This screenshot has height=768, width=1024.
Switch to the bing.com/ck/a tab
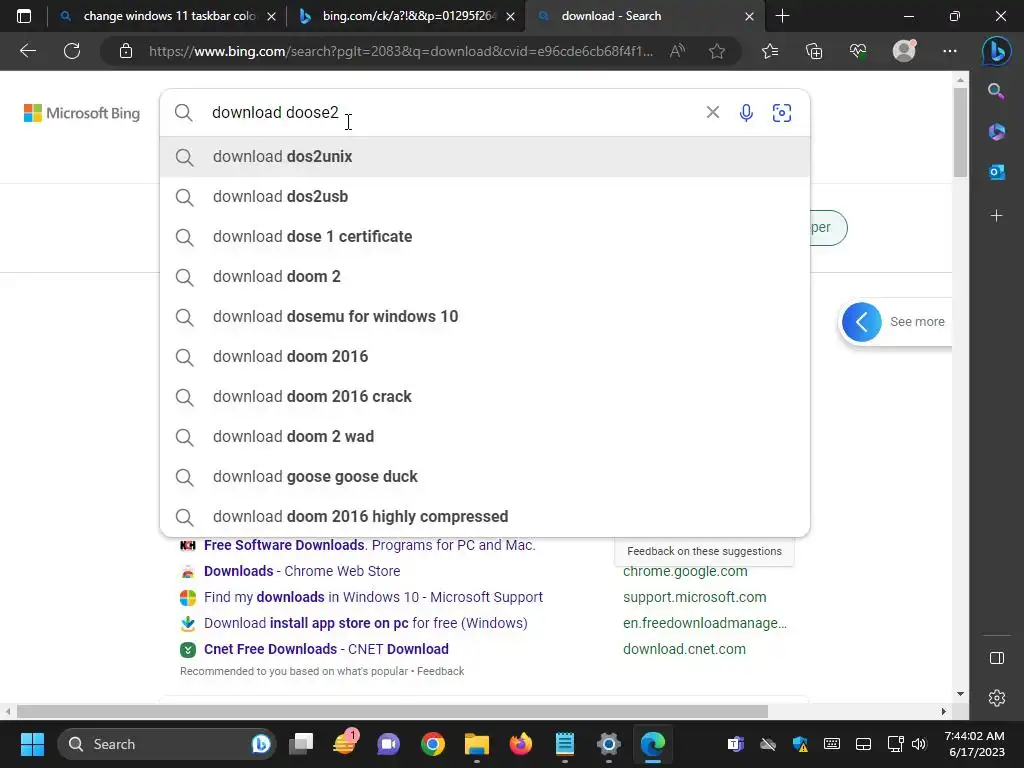click(408, 16)
